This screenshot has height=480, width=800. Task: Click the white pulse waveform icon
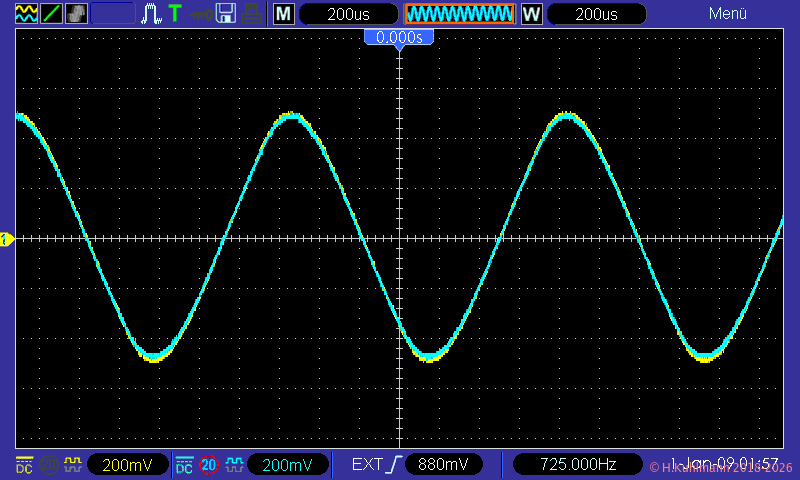click(x=151, y=14)
